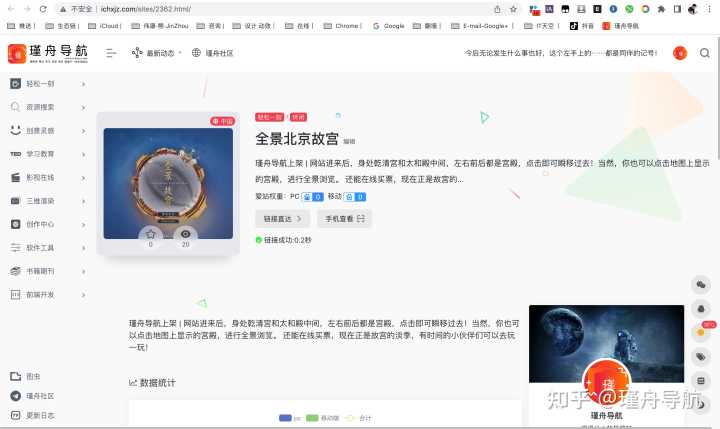
Task: Click the red 中国 badge on card
Action: pyautogui.click(x=223, y=121)
